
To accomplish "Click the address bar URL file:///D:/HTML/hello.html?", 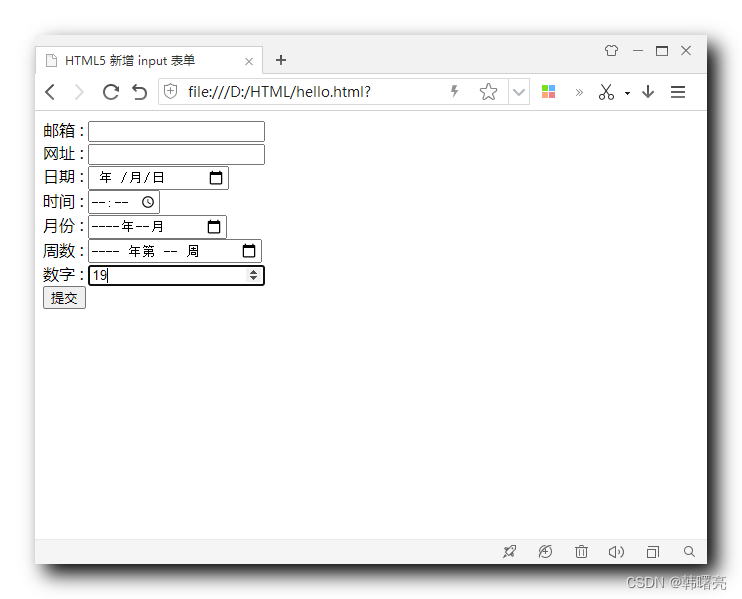I will [x=279, y=92].
